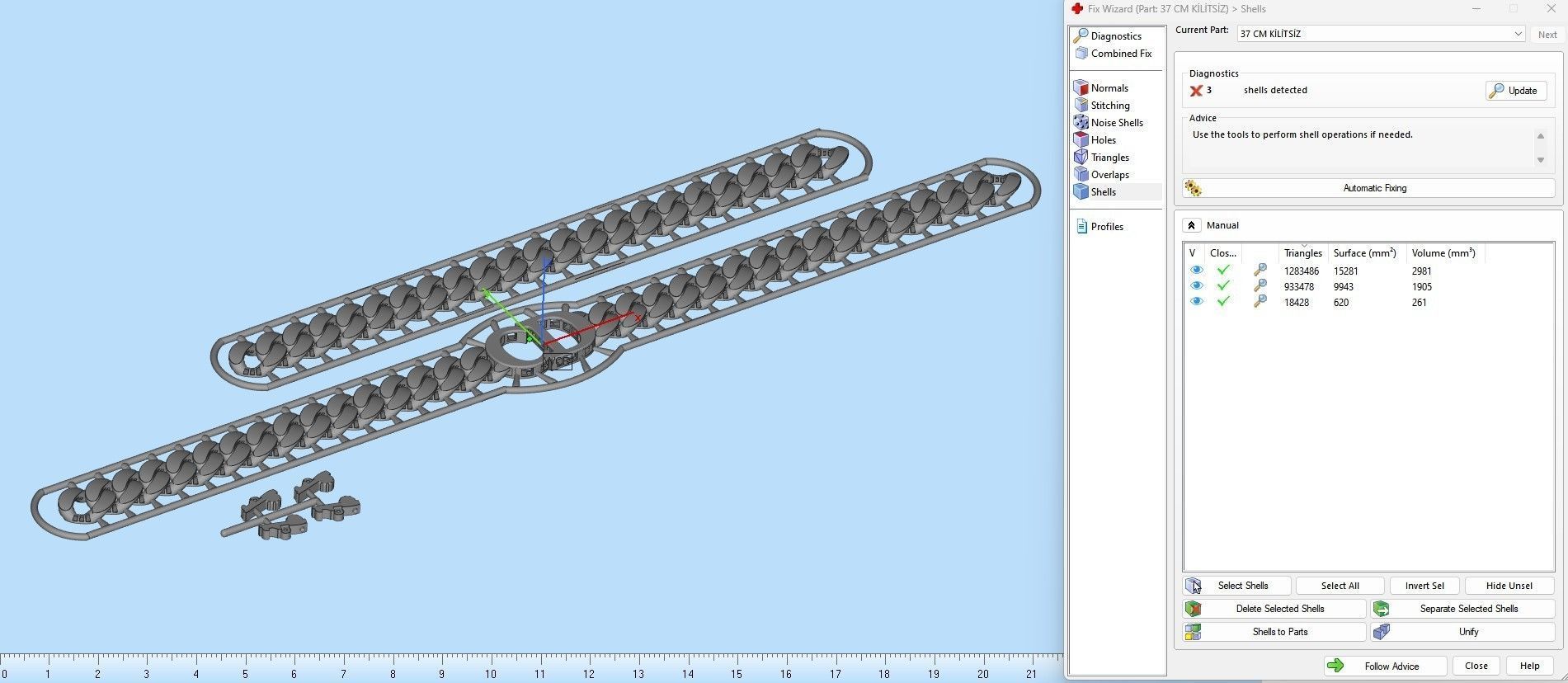Click closed checkmark of 1905 volume shell
This screenshot has height=683, width=1568.
click(x=1223, y=286)
